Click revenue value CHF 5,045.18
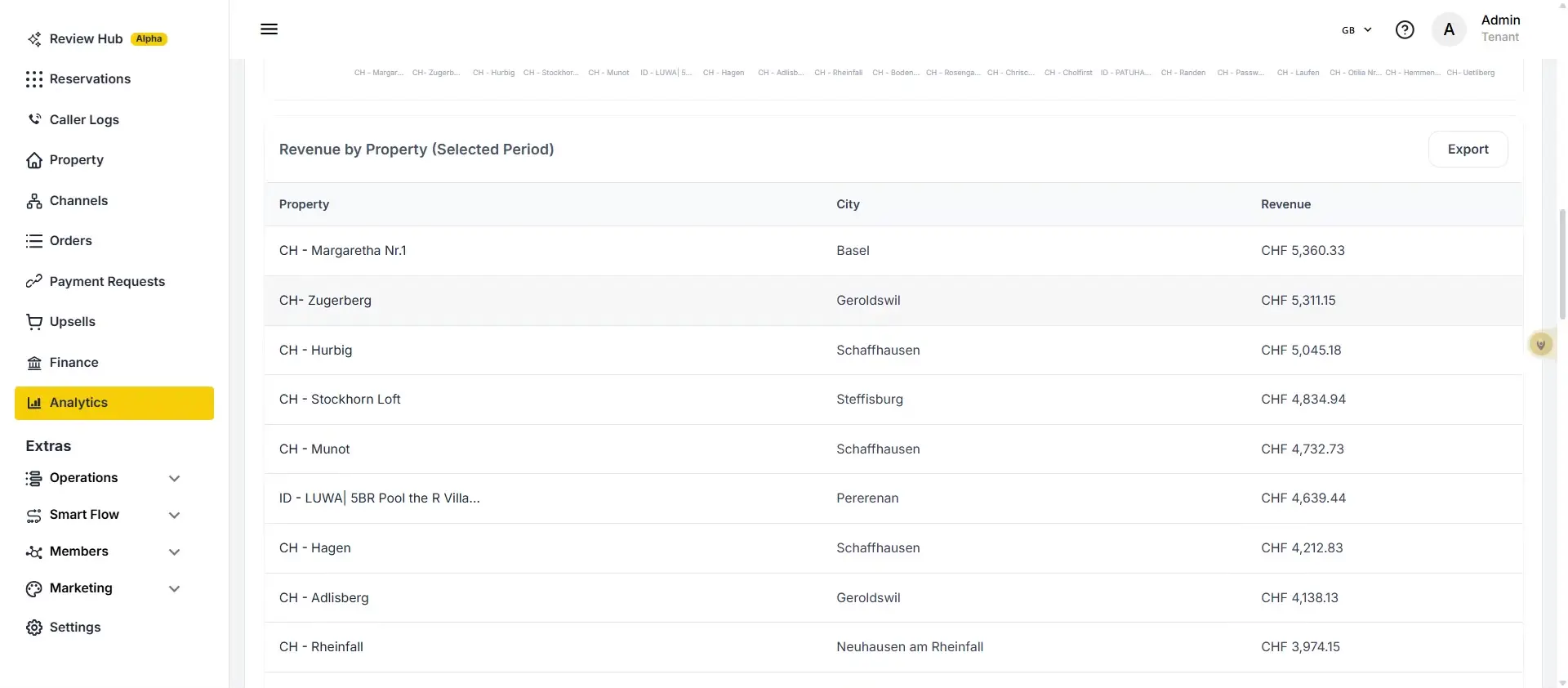Screen dimensions: 1568x688 (1301, 351)
